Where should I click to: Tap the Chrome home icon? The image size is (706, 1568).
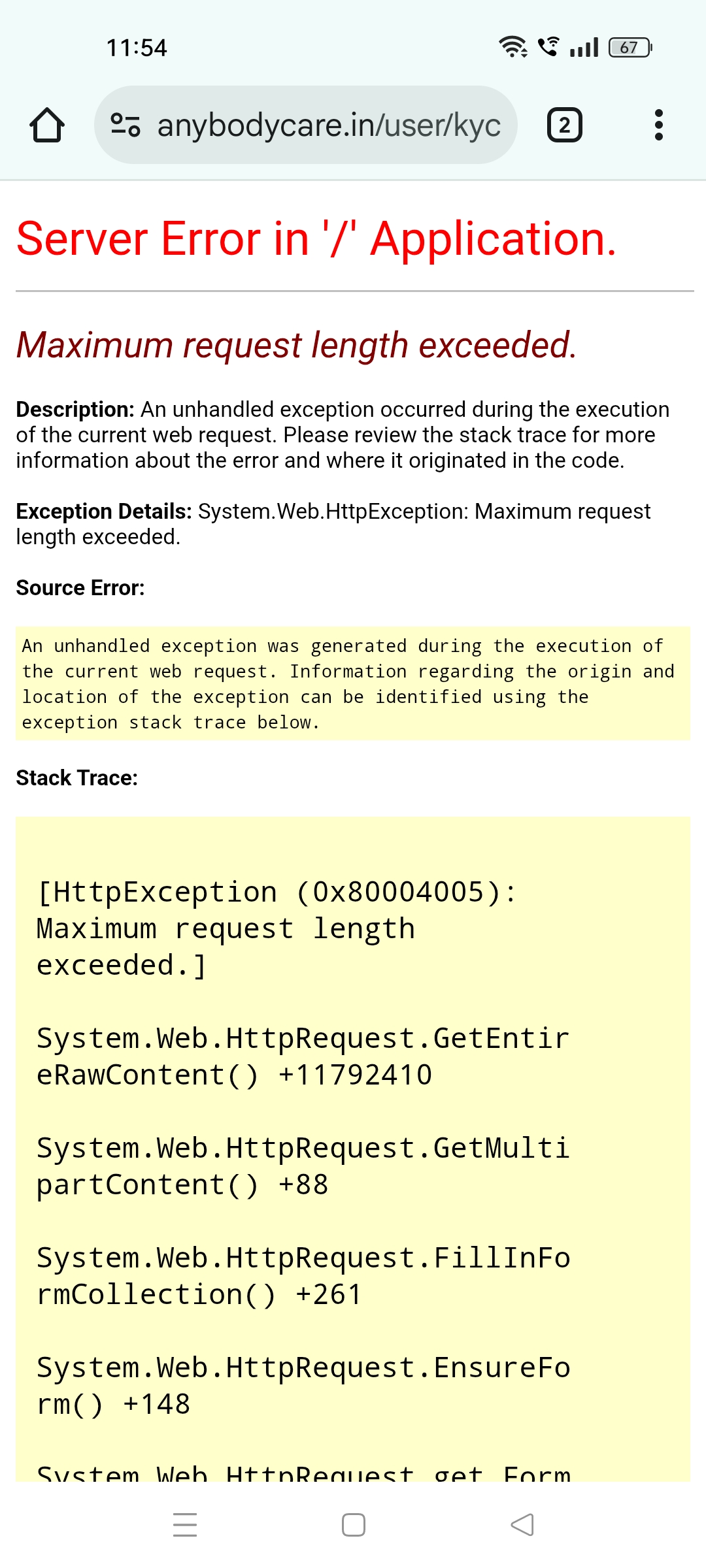tap(47, 125)
